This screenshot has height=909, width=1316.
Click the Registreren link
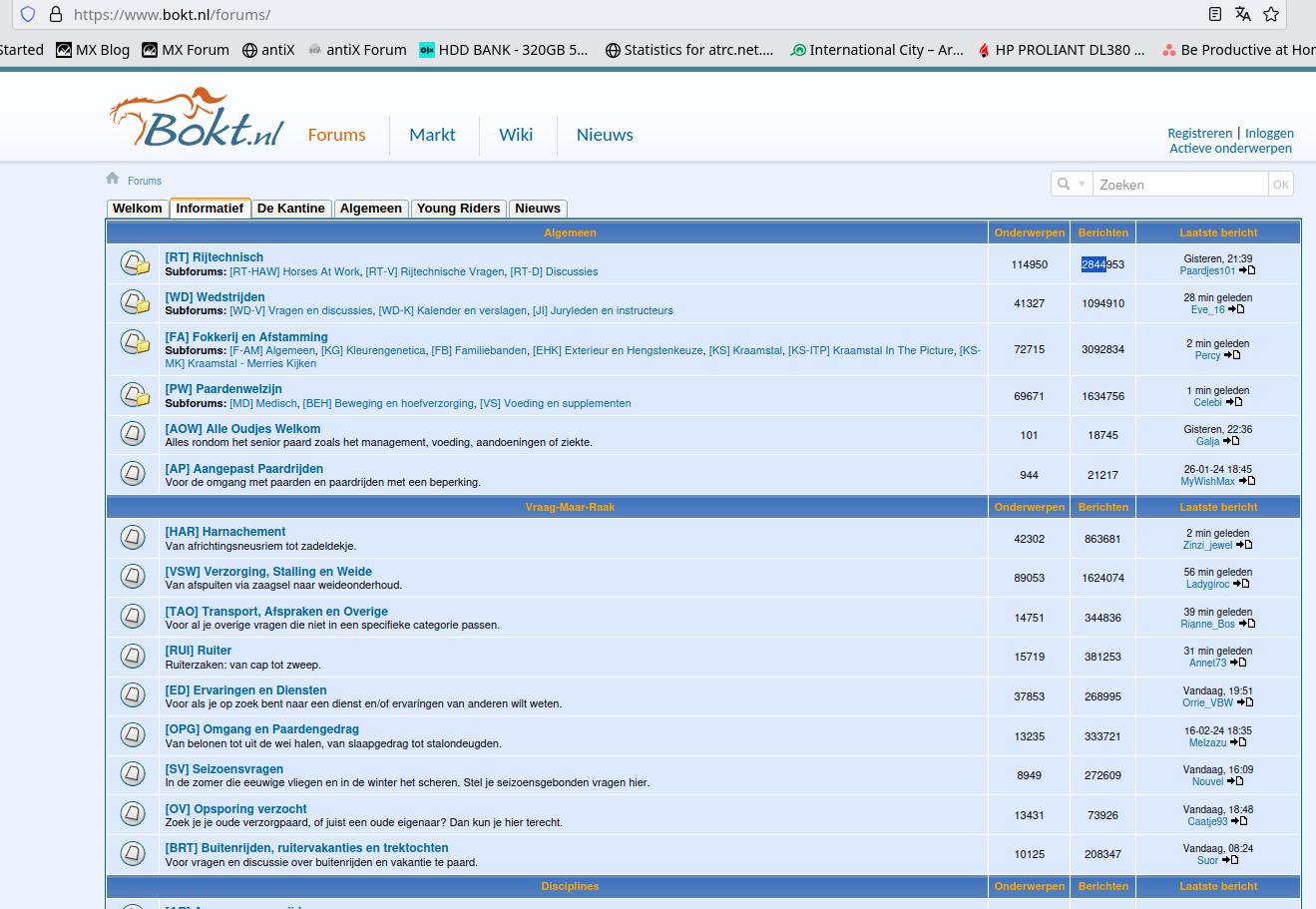pos(1199,133)
